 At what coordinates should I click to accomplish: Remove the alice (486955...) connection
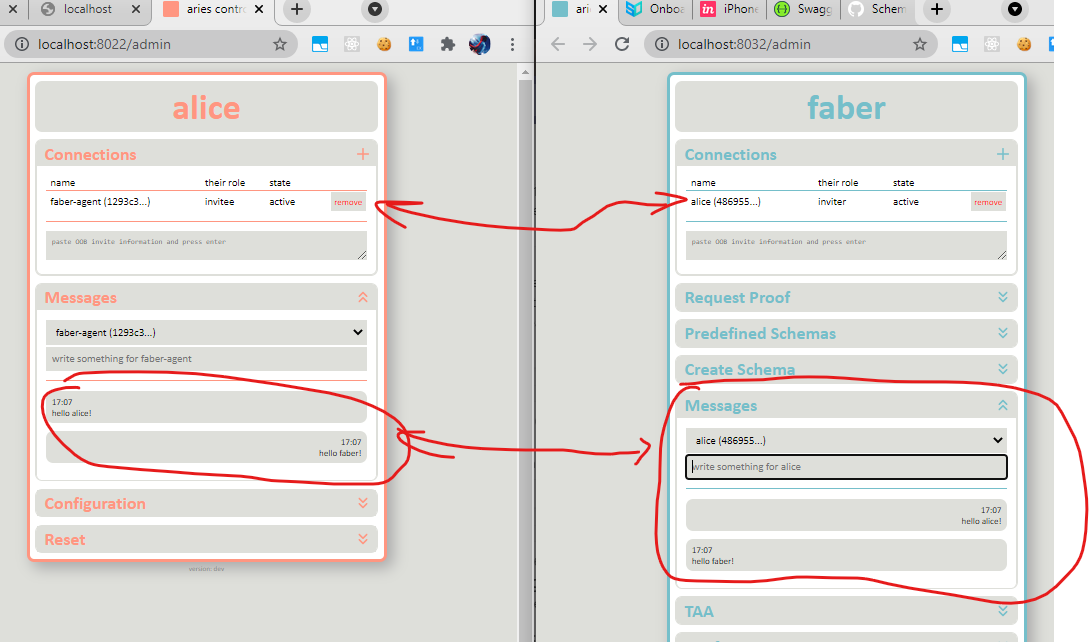(988, 202)
